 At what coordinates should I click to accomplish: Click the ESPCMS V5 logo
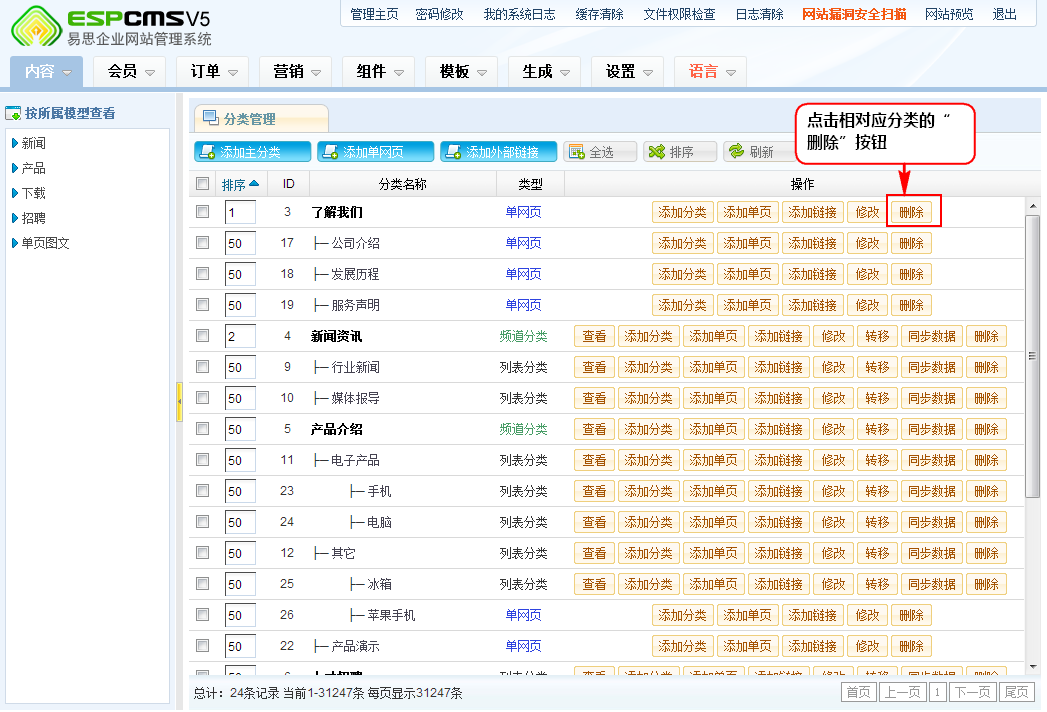coord(112,27)
